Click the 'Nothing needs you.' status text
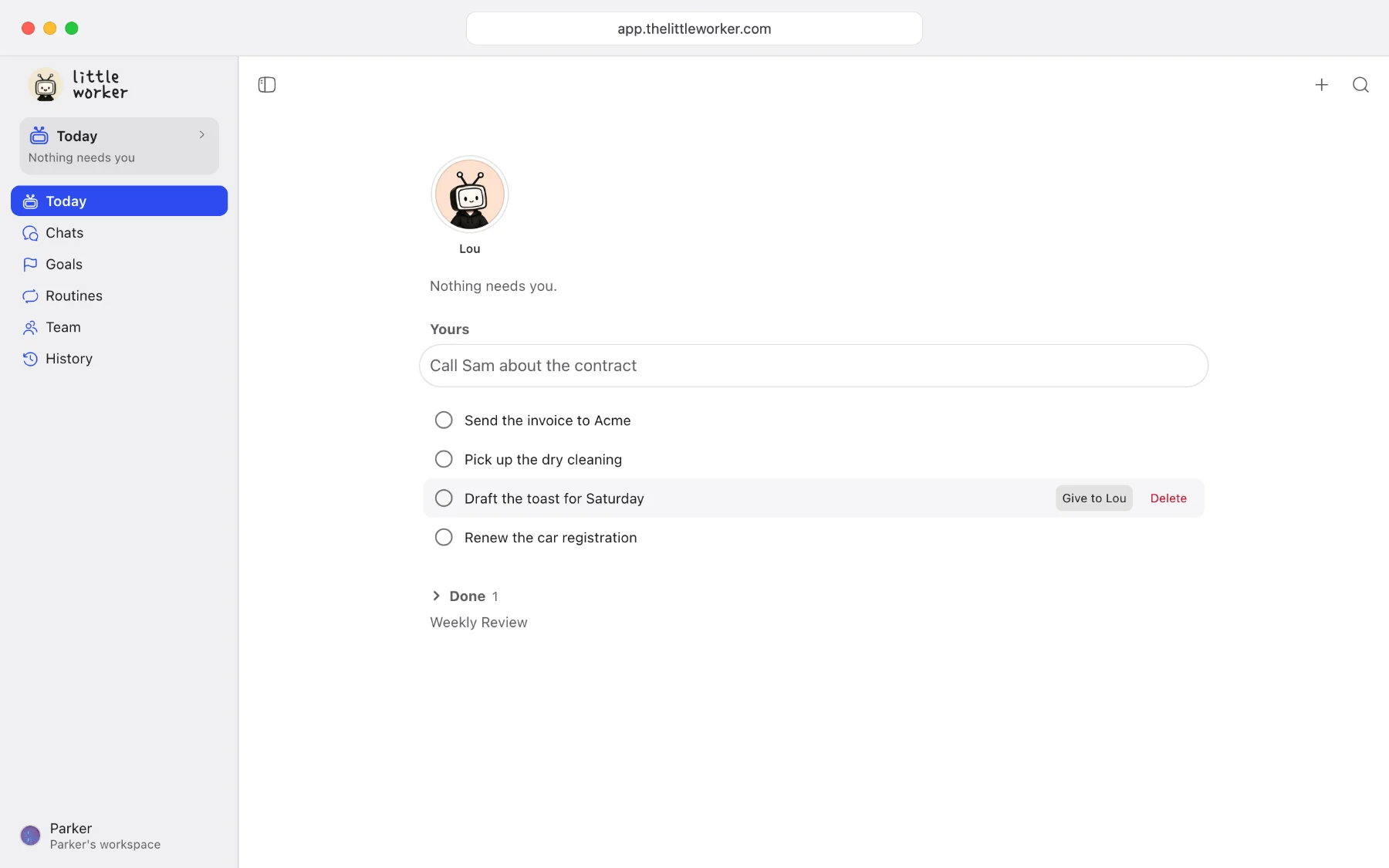Screen dimensions: 1389x868 (x=493, y=286)
